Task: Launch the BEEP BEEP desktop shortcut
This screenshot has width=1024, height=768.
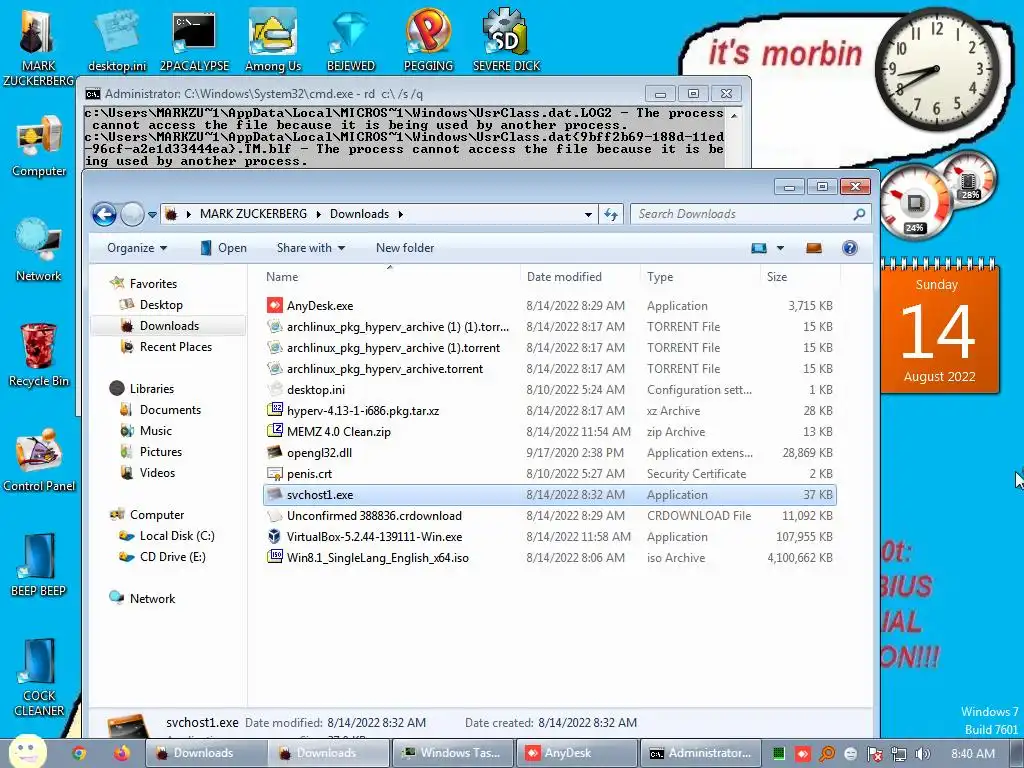Action: [x=39, y=565]
